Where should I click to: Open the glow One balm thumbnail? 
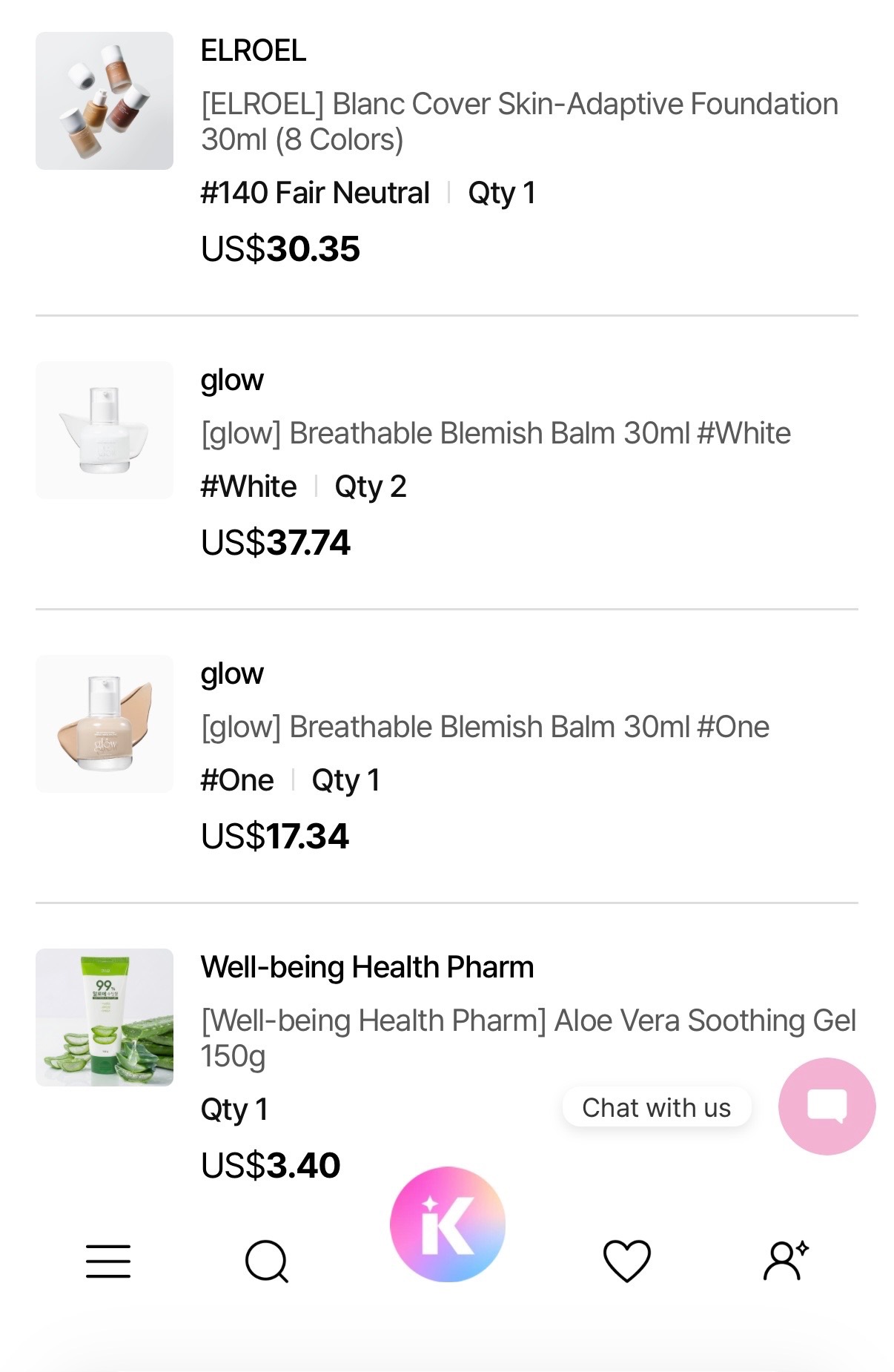(105, 724)
